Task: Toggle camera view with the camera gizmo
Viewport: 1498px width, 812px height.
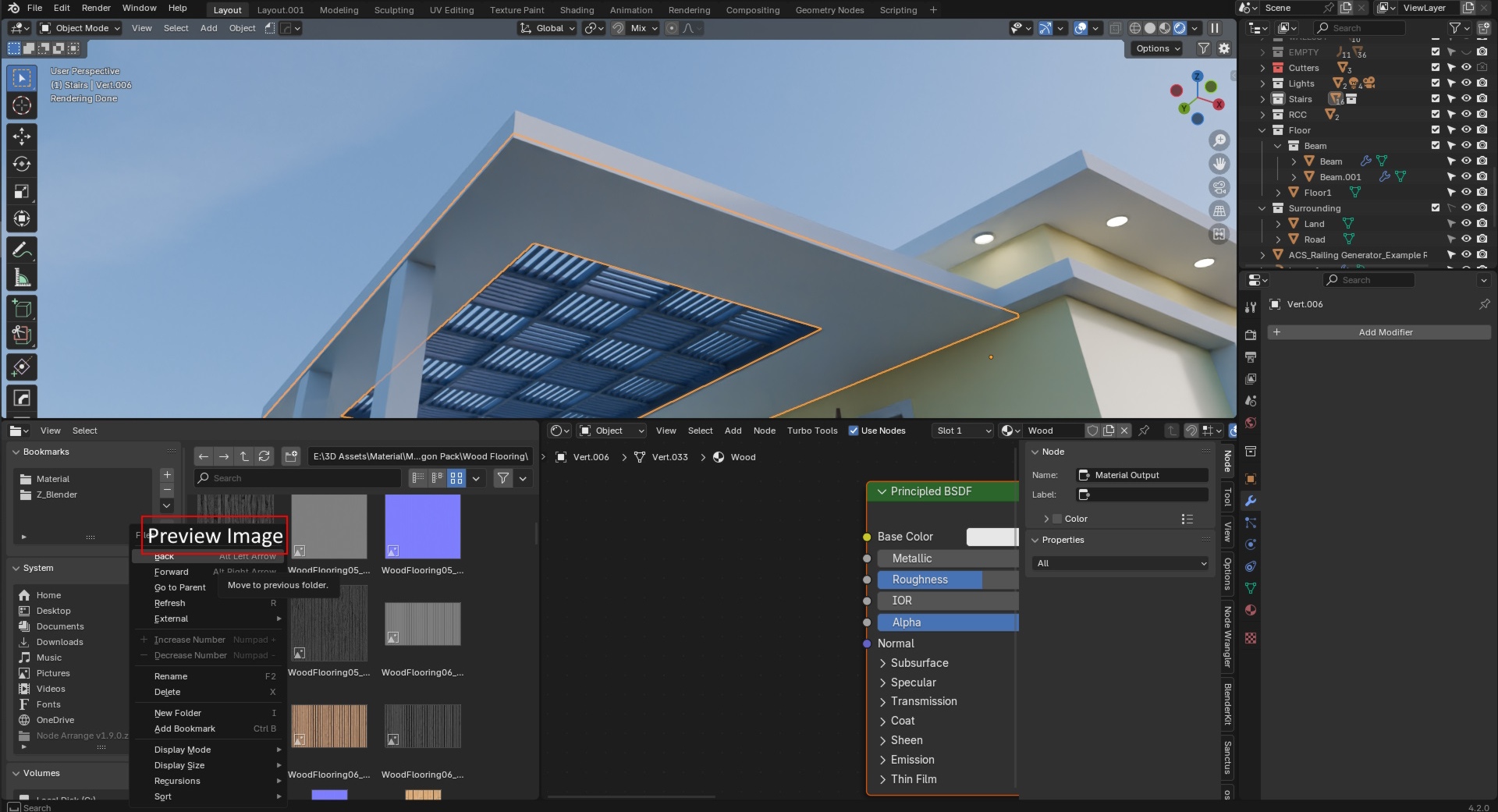Action: click(1219, 187)
